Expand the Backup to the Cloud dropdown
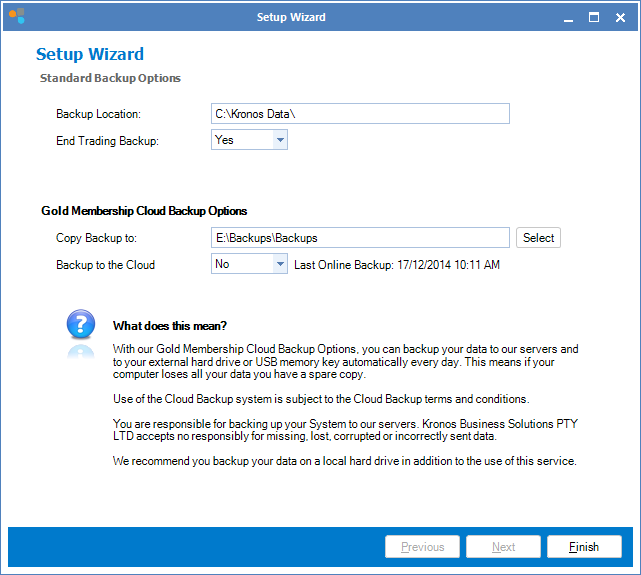 pos(279,264)
